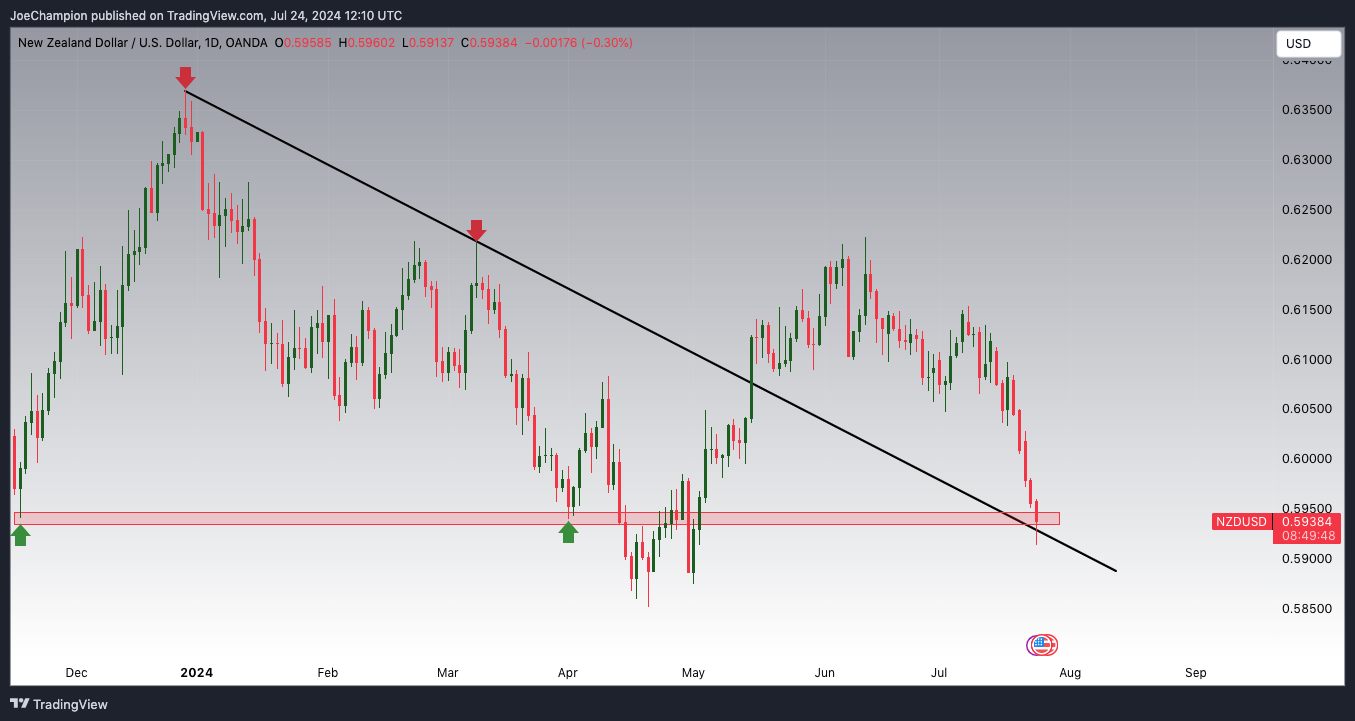
Task: Click the 0.59000 price axis label
Action: pyautogui.click(x=1307, y=558)
